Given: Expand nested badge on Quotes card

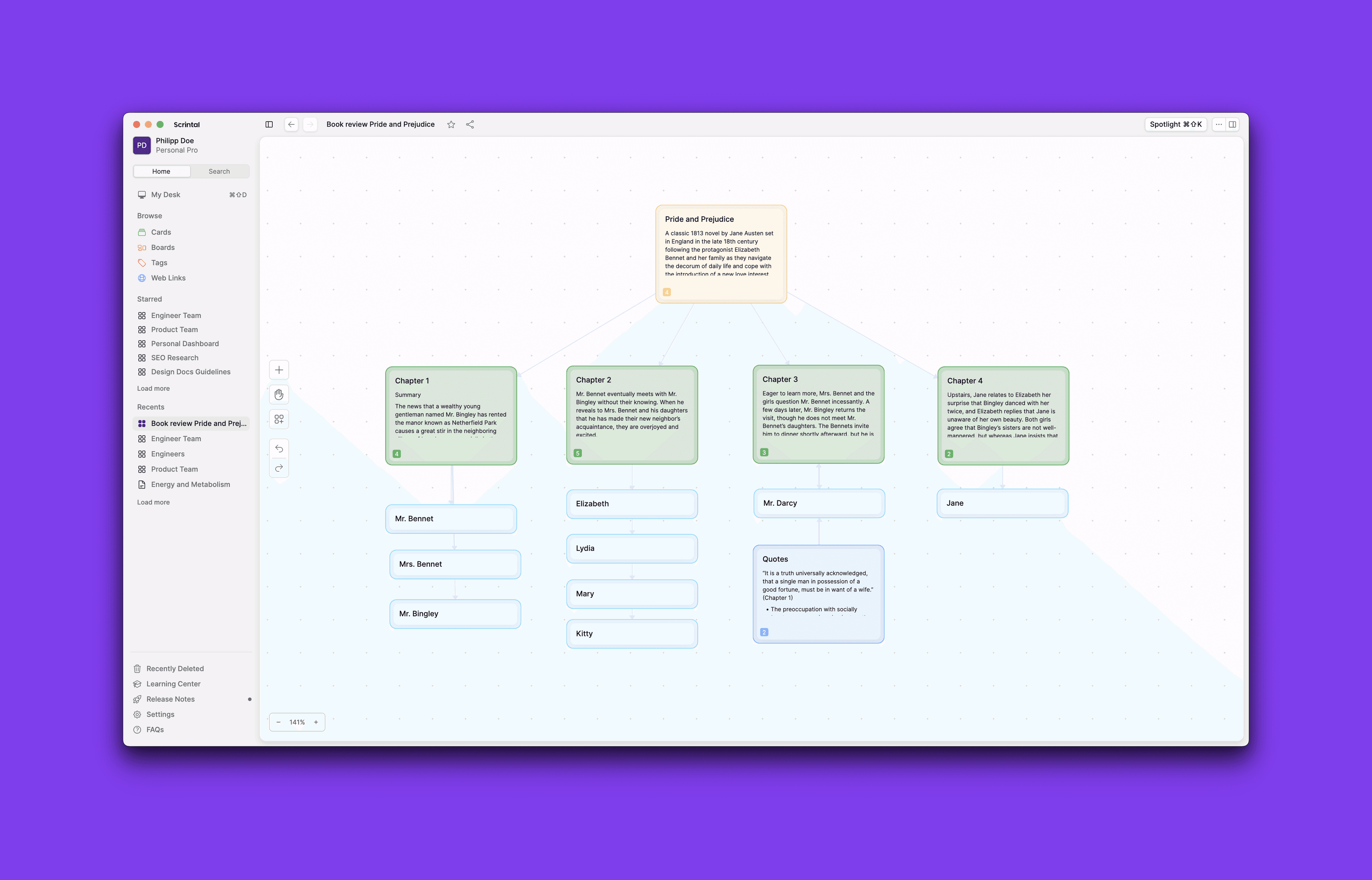Looking at the screenshot, I should coord(764,632).
